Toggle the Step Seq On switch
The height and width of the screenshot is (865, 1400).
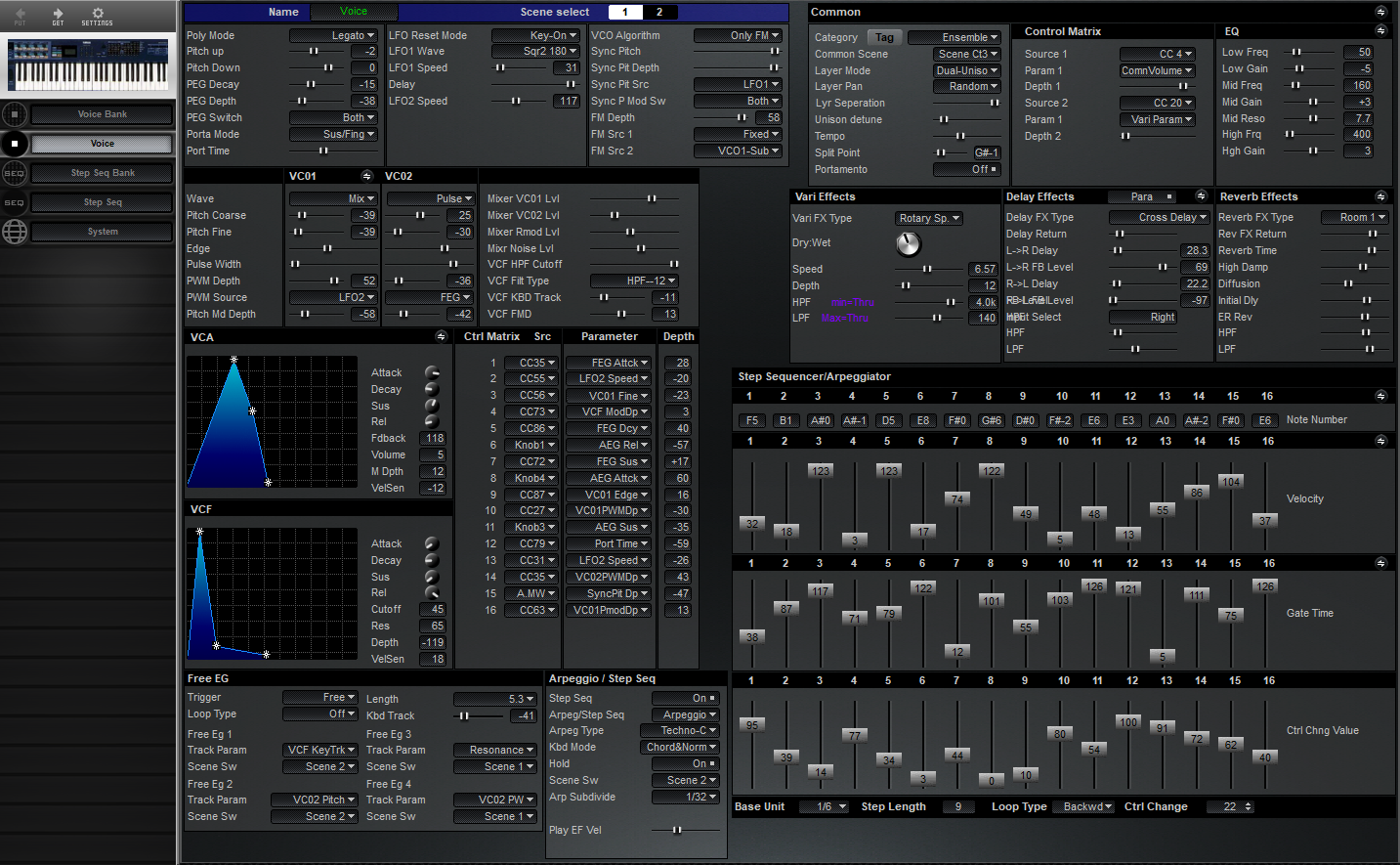tap(686, 698)
